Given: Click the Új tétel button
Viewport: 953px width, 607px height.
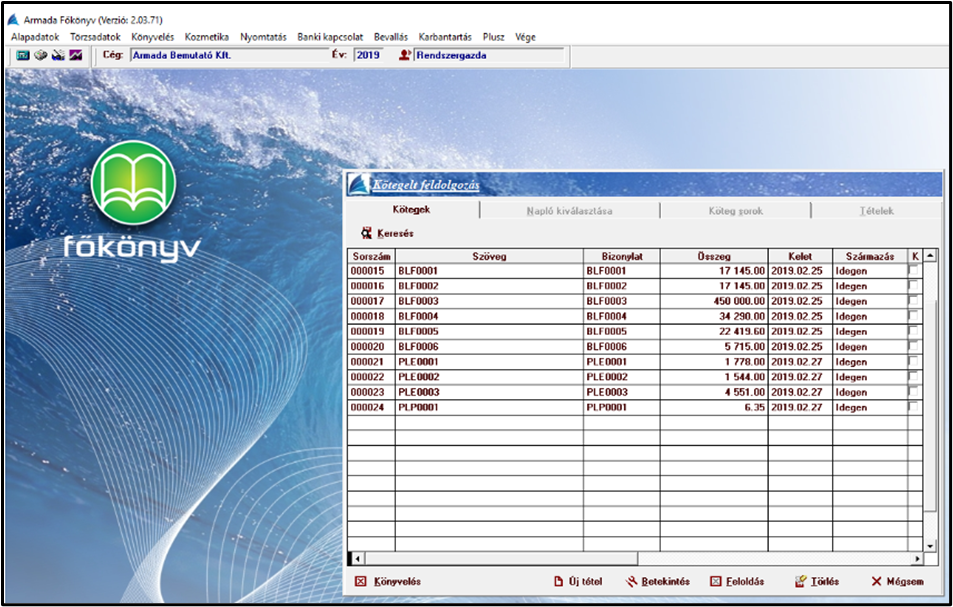Looking at the screenshot, I should pos(578,581).
